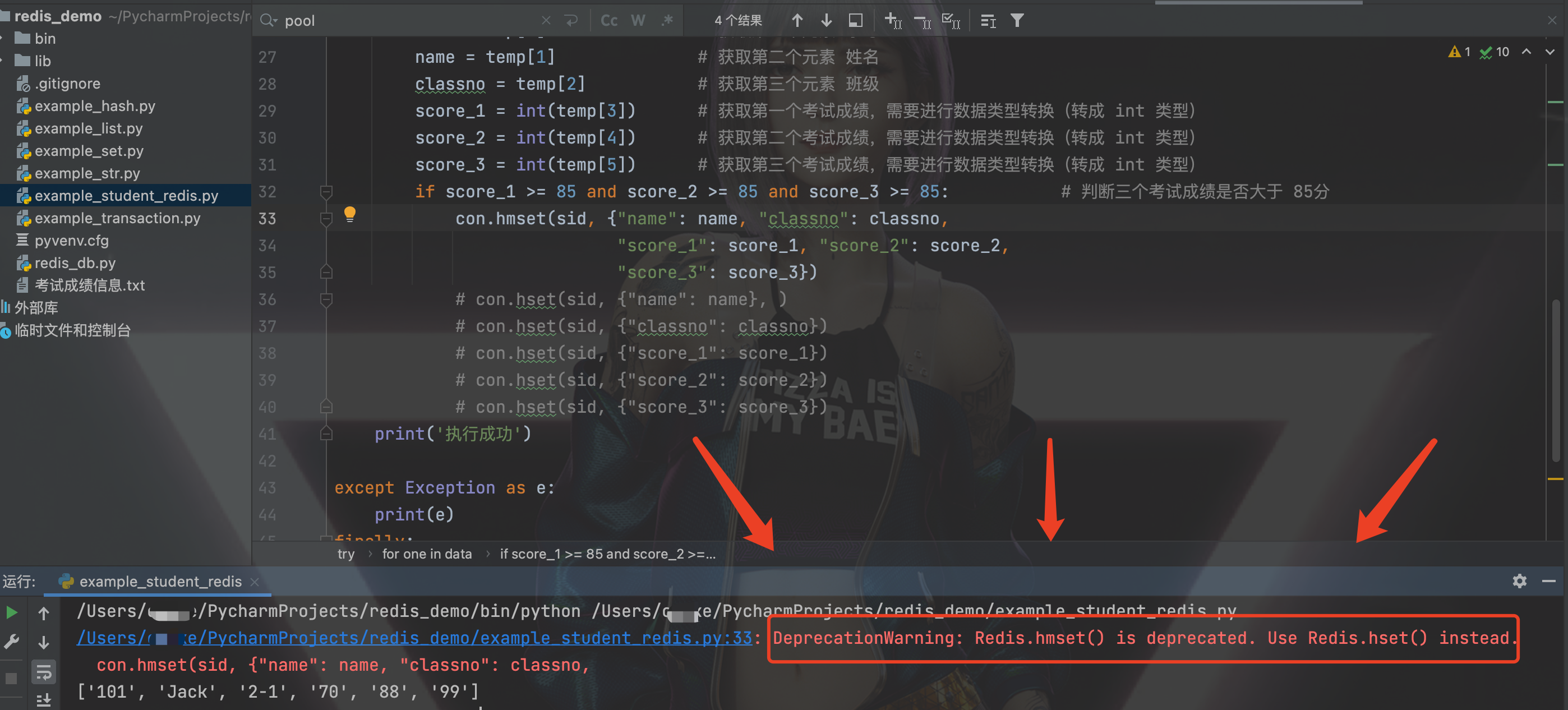
Task: Click the next occurrence down arrow in search bar
Action: coord(826,20)
